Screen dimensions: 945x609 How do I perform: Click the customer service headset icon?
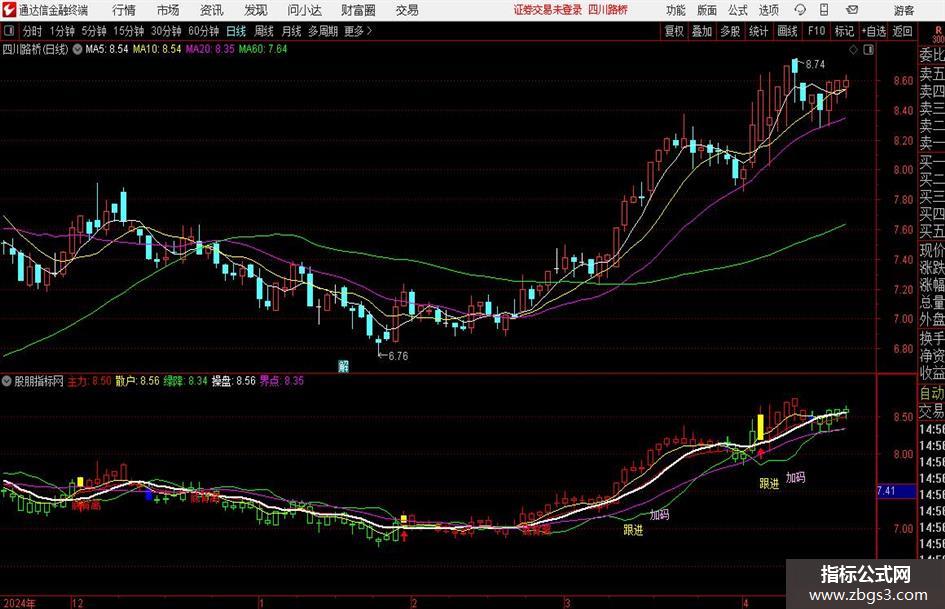(x=800, y=10)
